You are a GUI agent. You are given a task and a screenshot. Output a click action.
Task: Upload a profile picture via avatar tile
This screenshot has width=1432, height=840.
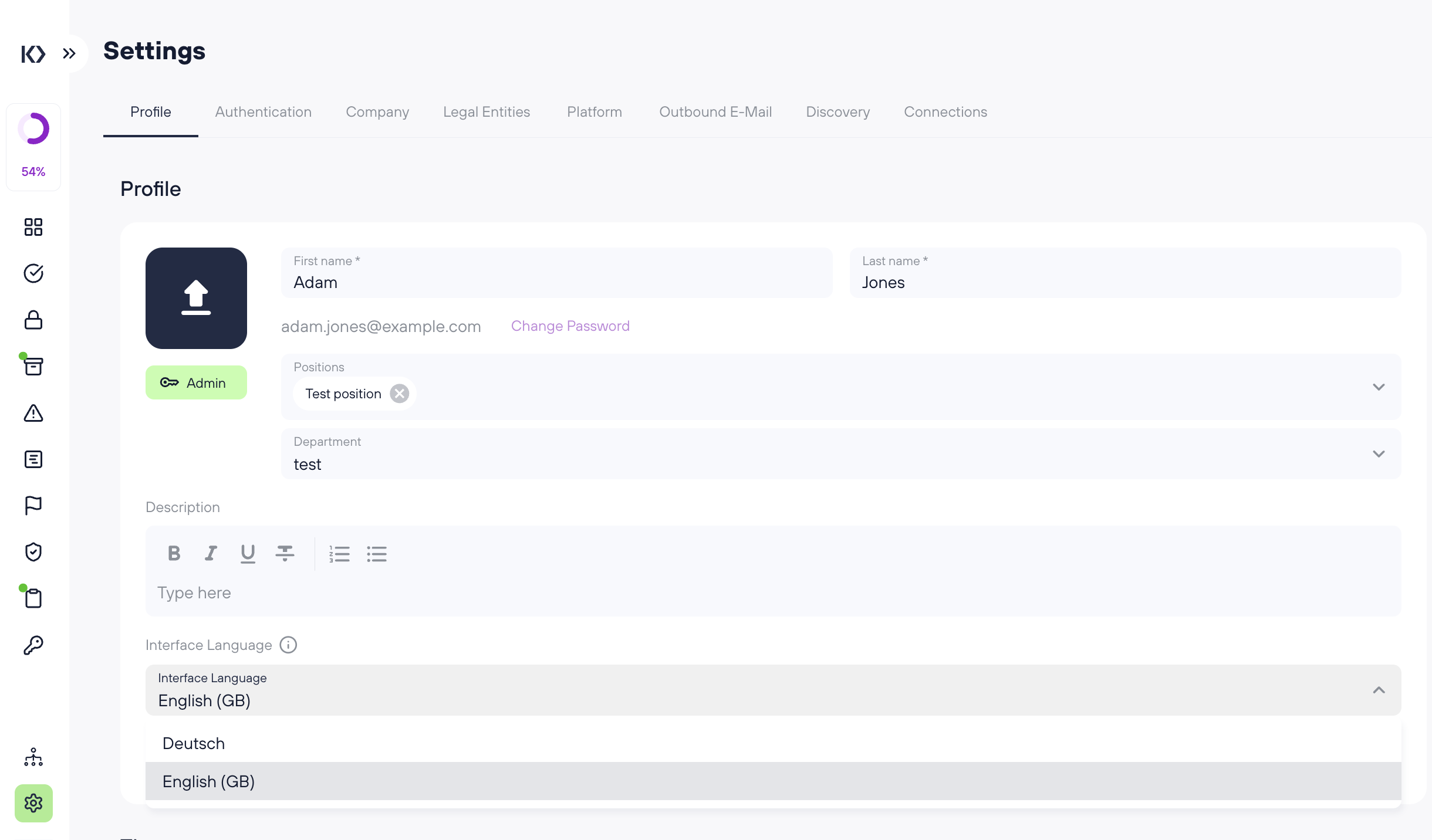pyautogui.click(x=196, y=298)
